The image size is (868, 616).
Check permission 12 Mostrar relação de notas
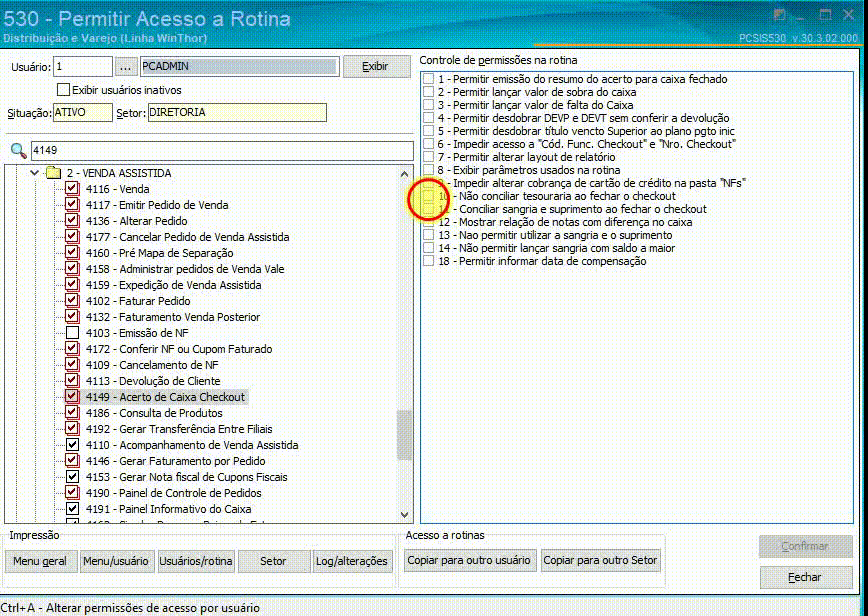[x=428, y=222]
